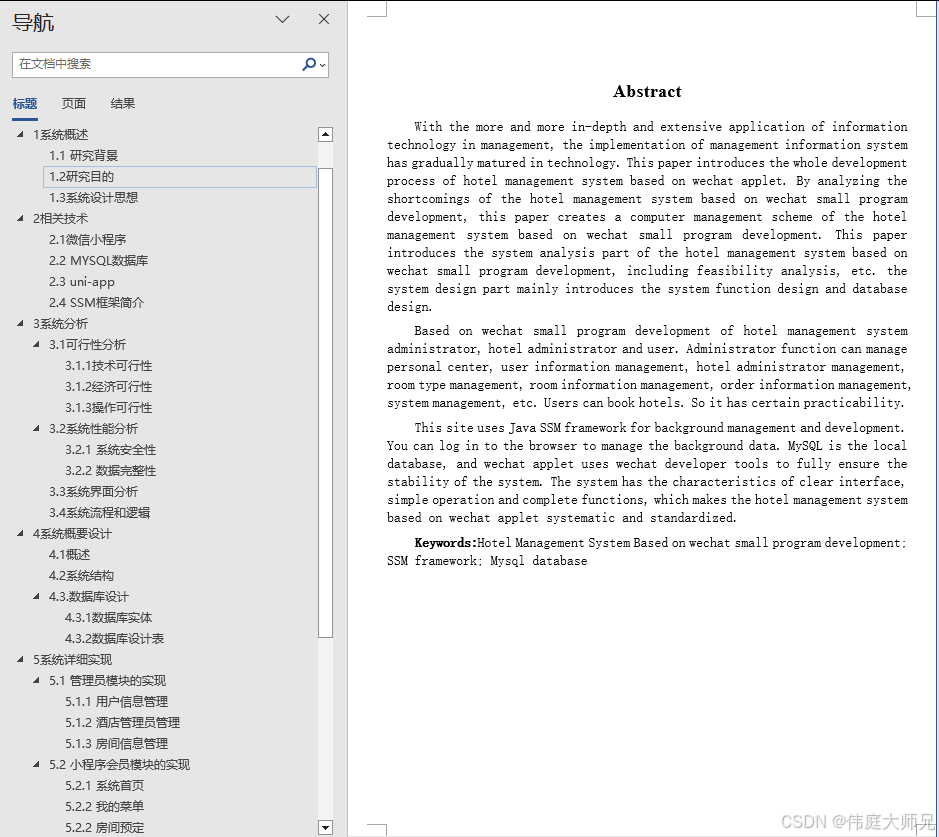Collapse the 1系统概述 heading
This screenshot has width=939, height=837.
pyautogui.click(x=20, y=134)
